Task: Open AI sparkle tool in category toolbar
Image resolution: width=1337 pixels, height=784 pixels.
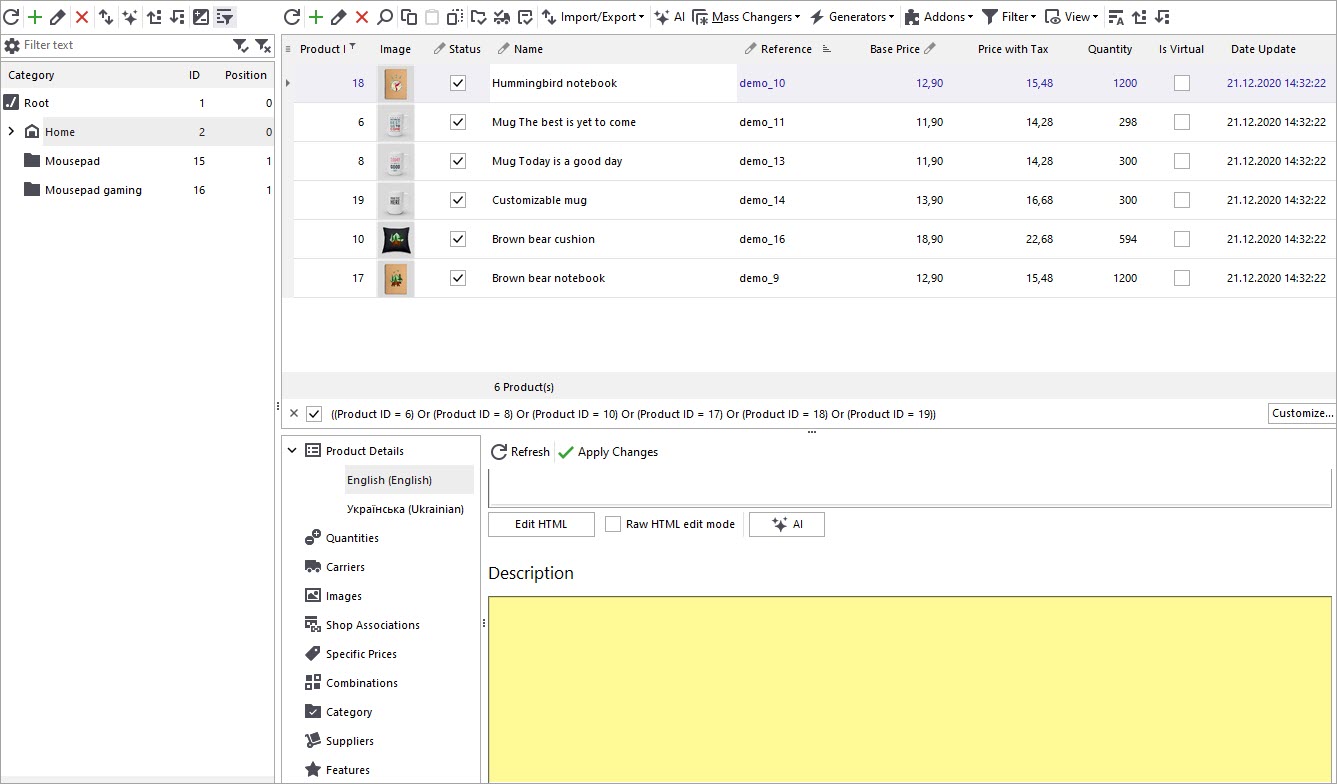Action: (130, 17)
